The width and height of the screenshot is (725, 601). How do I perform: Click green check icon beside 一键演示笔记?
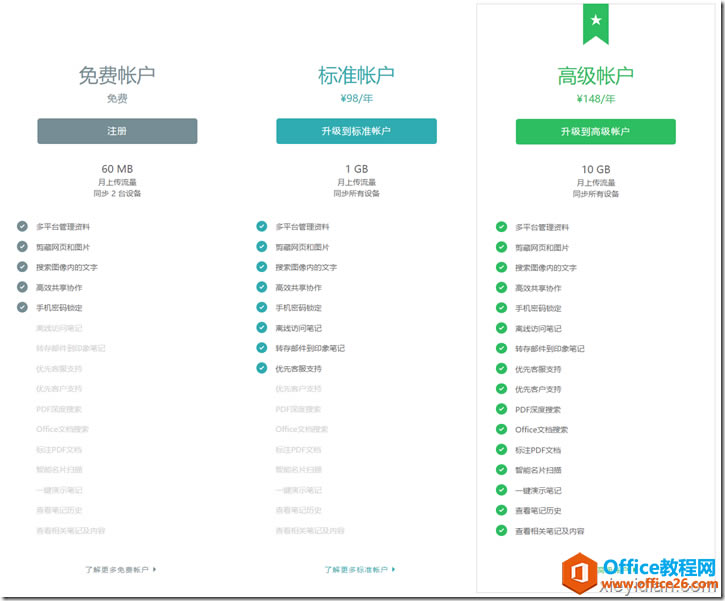(501, 490)
